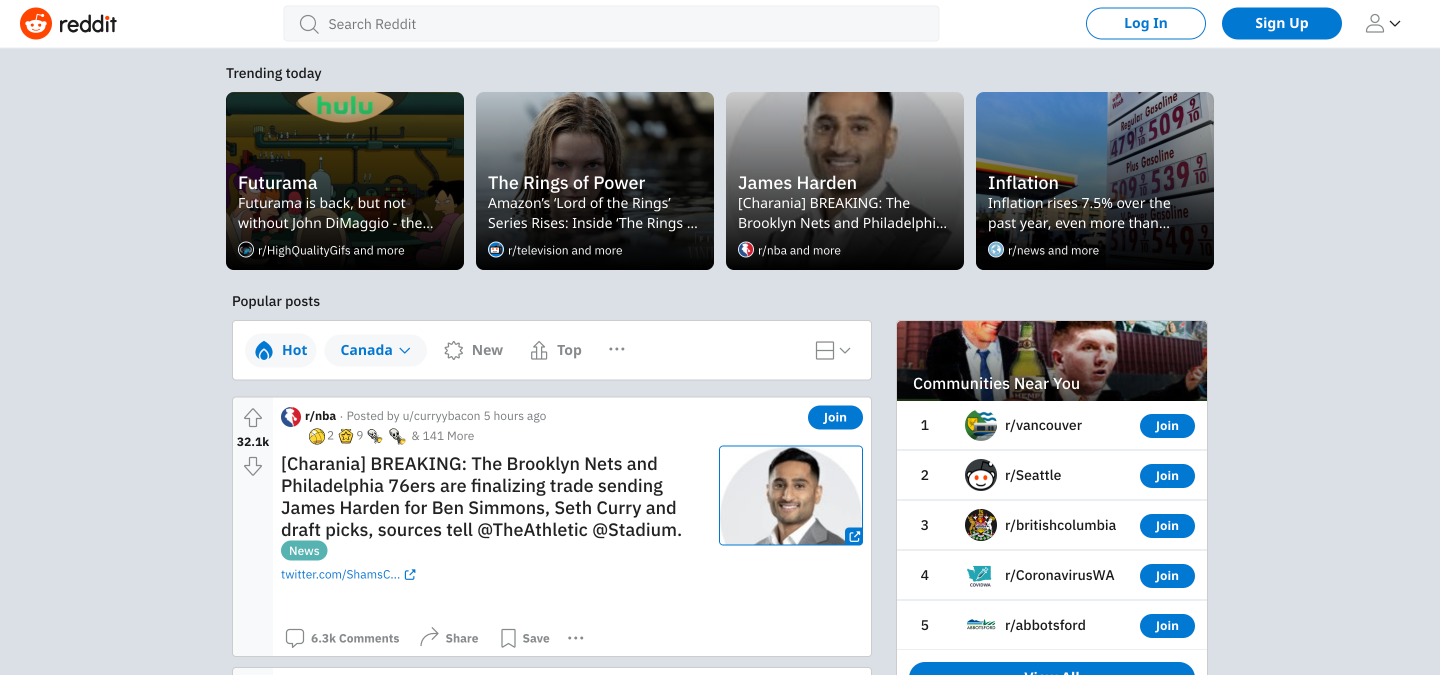
Task: Show more sort options ellipsis
Action: [x=617, y=349]
